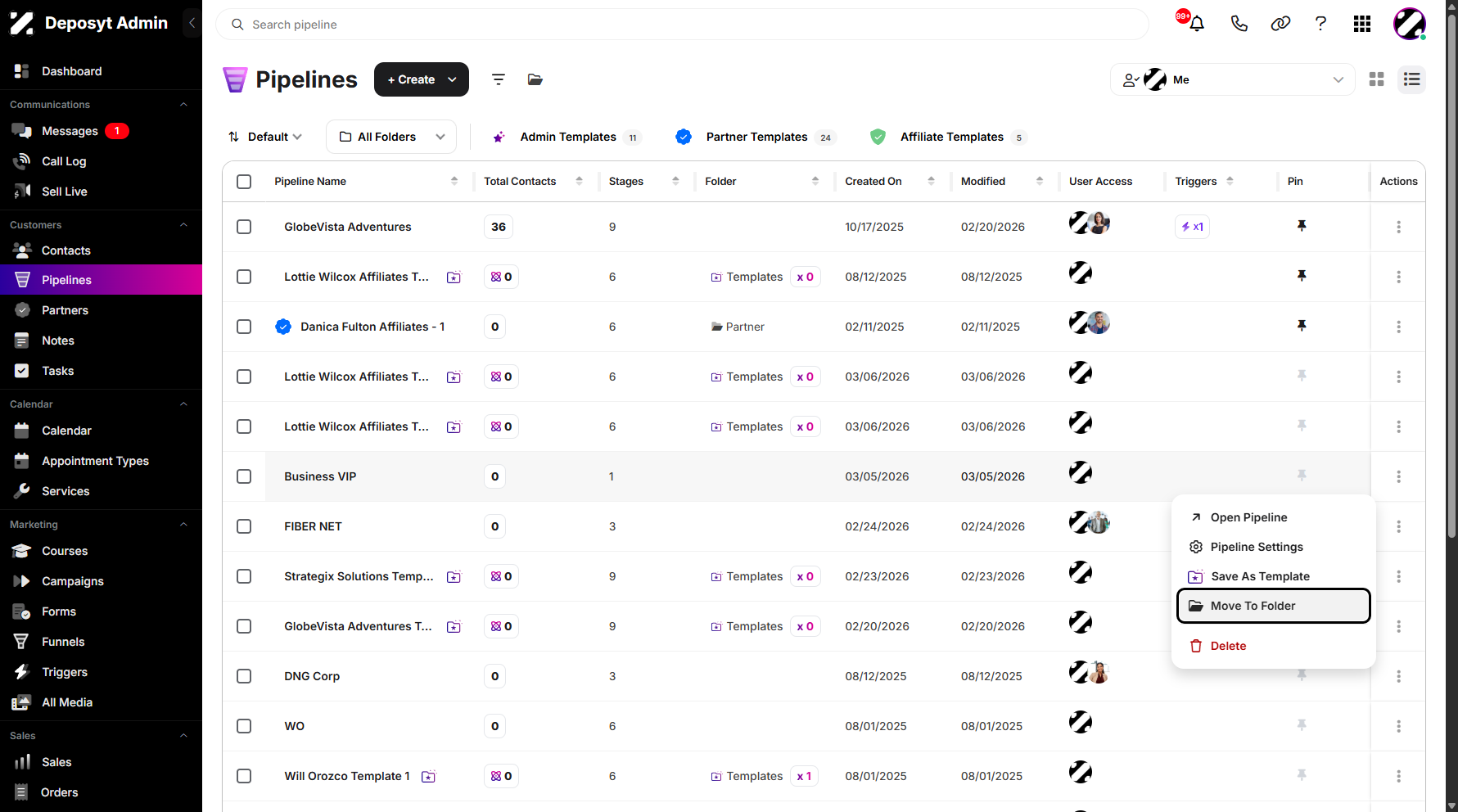1458x812 pixels.
Task: Switch to list view layout
Action: [1411, 79]
